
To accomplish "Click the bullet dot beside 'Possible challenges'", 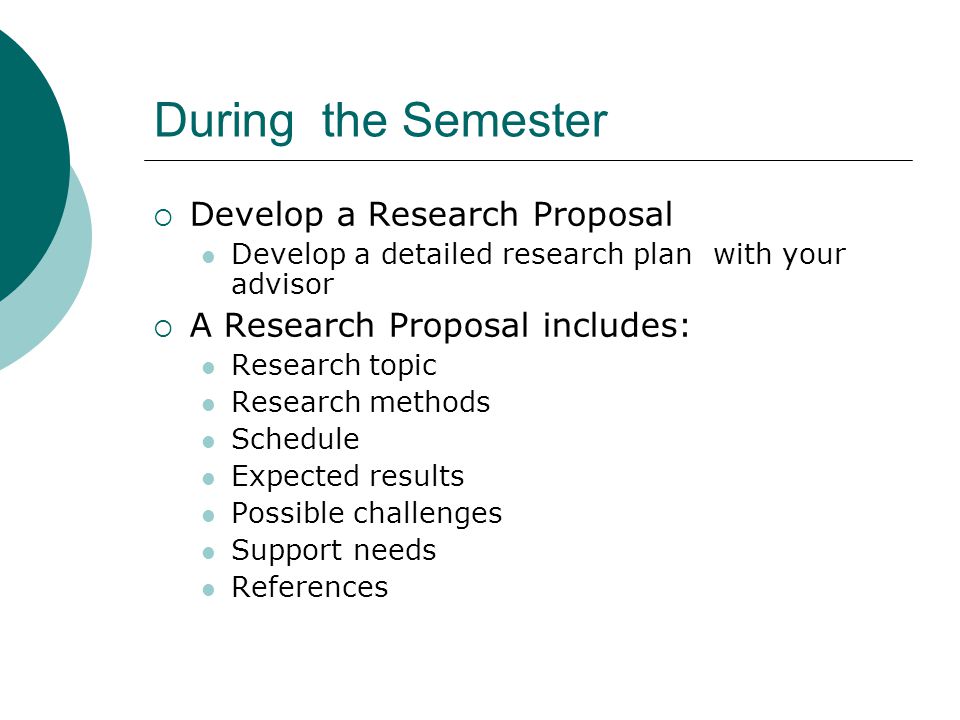I will tap(208, 516).
